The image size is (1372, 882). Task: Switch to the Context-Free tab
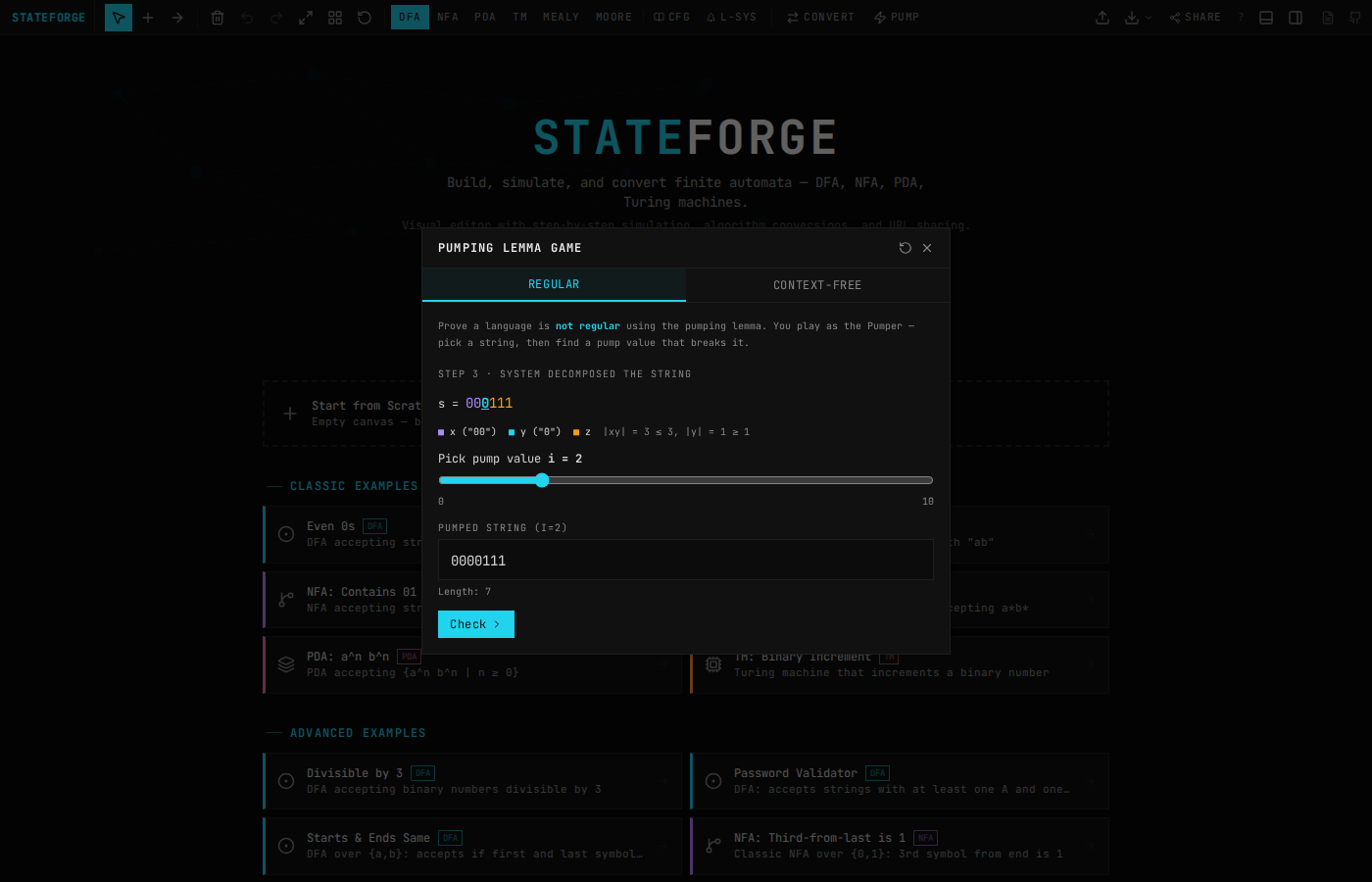[817, 285]
